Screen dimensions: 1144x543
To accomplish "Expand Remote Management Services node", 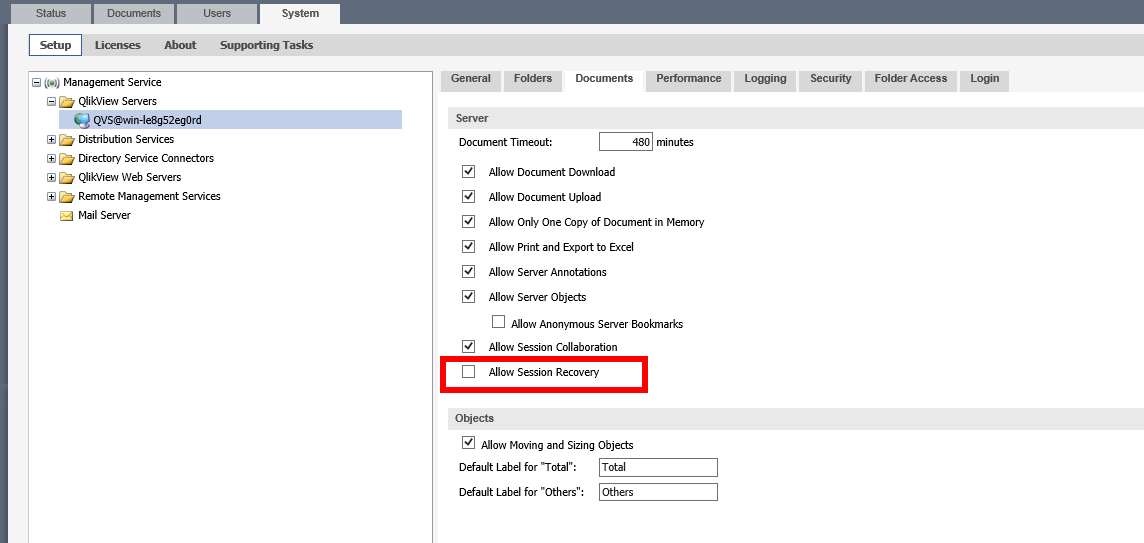I will point(52,196).
